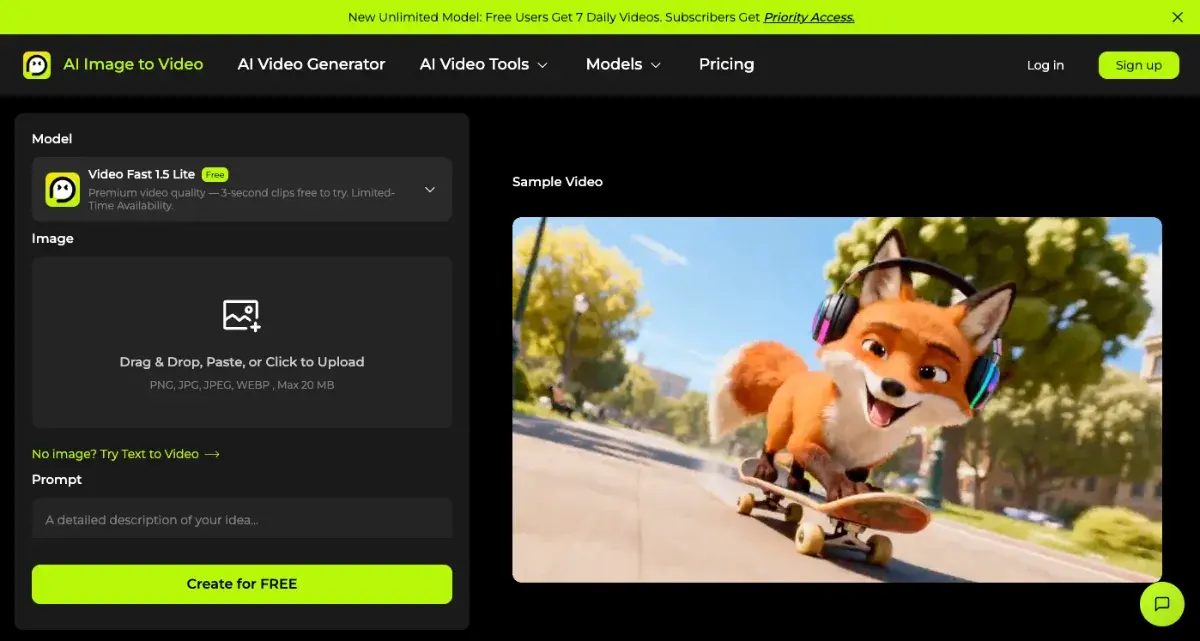Screen dimensions: 1200x641
Task: Open the No image? Try Text to Video link
Action: point(125,454)
